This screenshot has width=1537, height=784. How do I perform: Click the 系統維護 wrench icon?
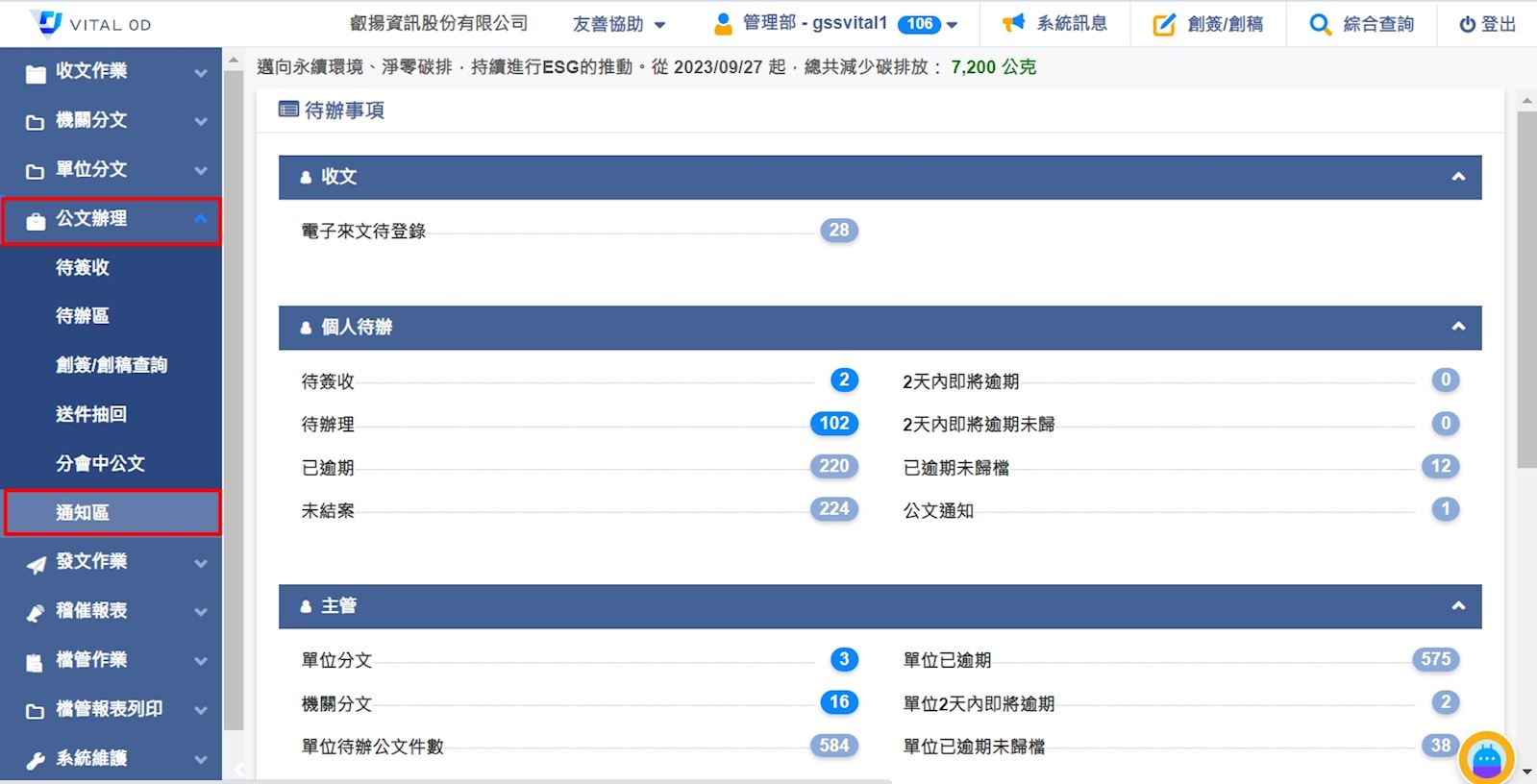click(36, 760)
